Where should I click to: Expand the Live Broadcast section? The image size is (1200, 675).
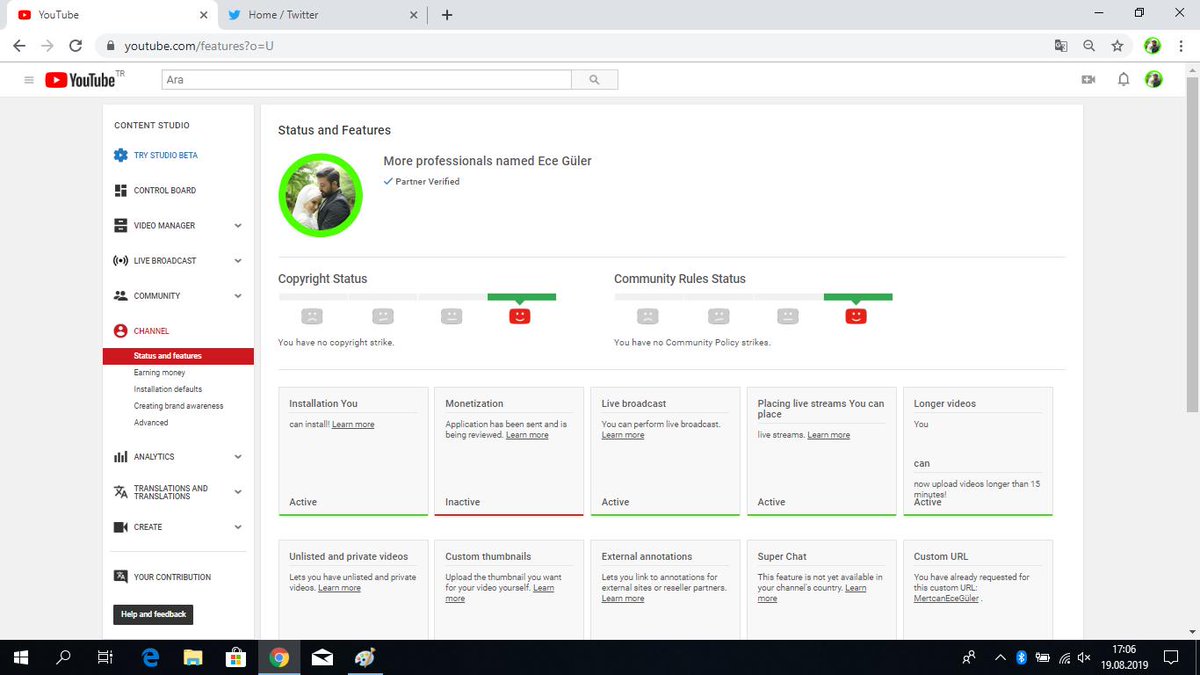[238, 261]
